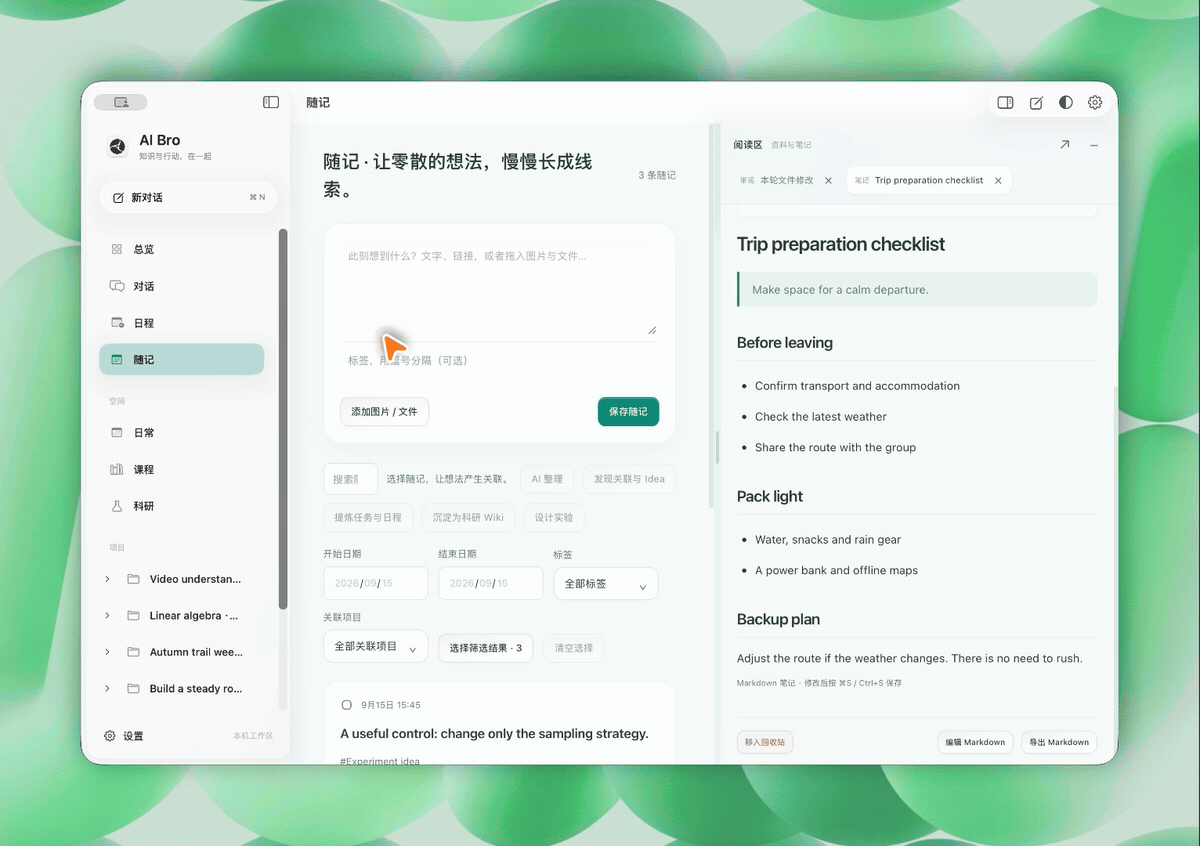The image size is (1200, 846).
Task: Open 课程 space in sidebar
Action: point(182,469)
